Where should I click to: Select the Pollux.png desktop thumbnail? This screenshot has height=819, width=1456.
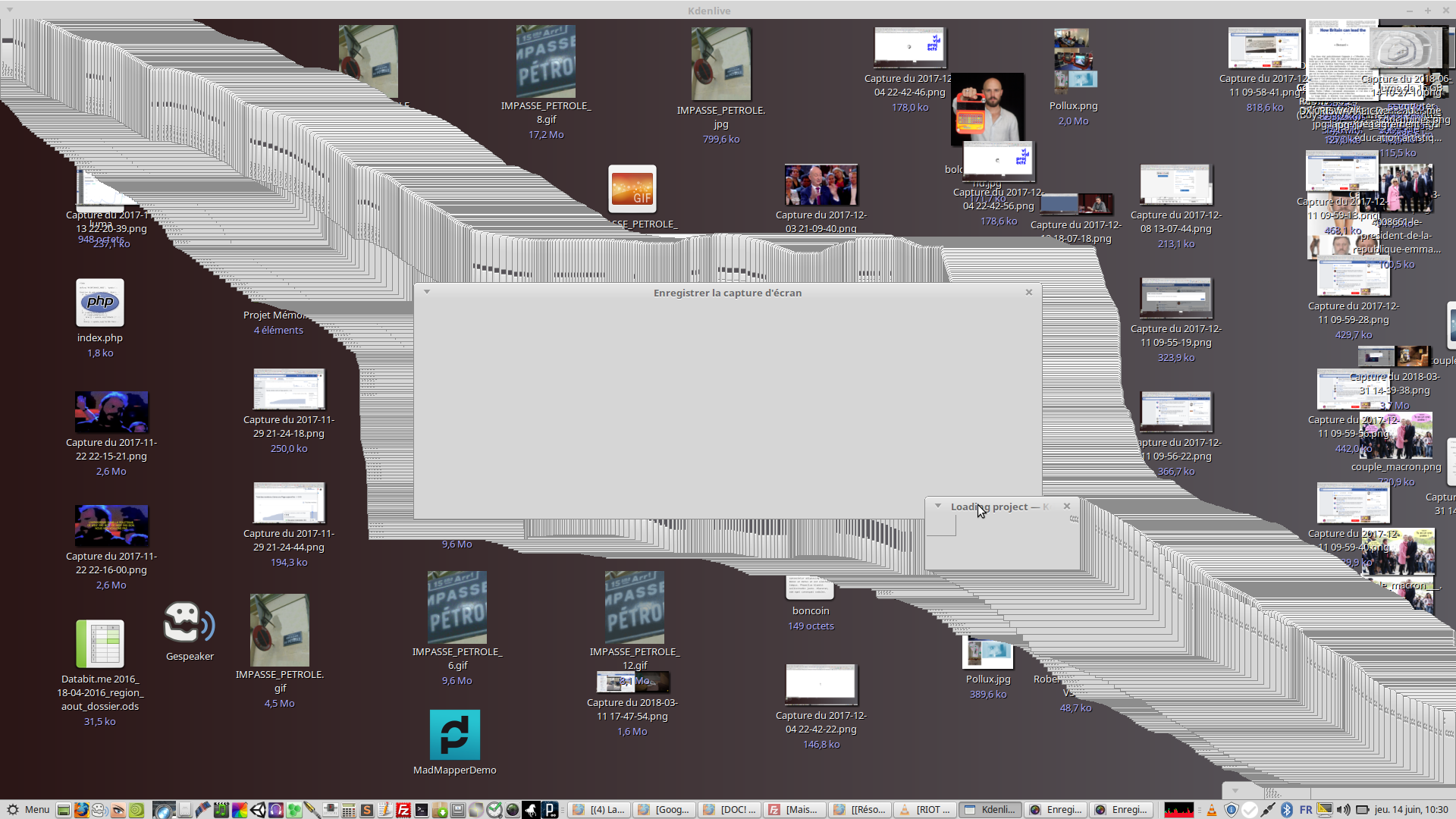(1073, 61)
